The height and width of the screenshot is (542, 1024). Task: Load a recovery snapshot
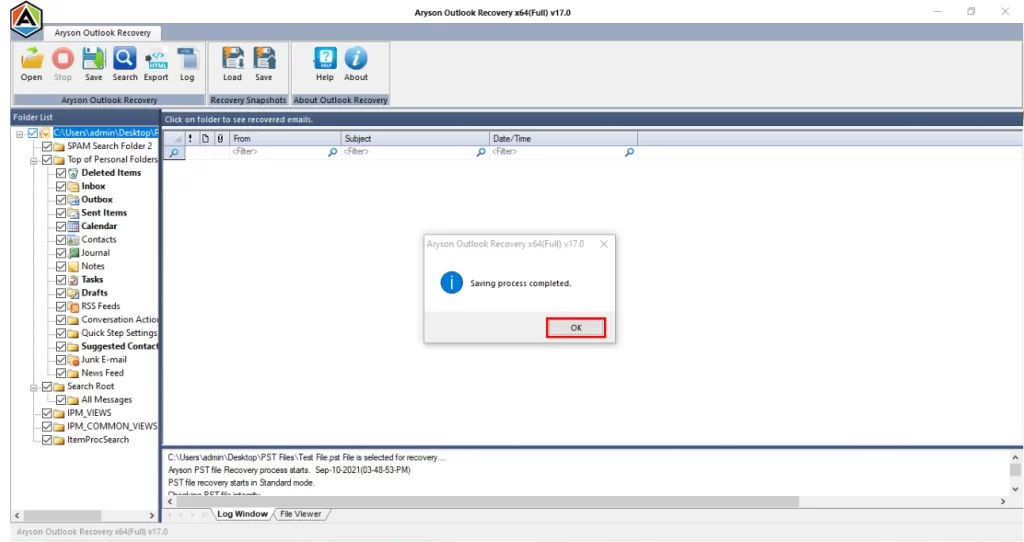(232, 59)
